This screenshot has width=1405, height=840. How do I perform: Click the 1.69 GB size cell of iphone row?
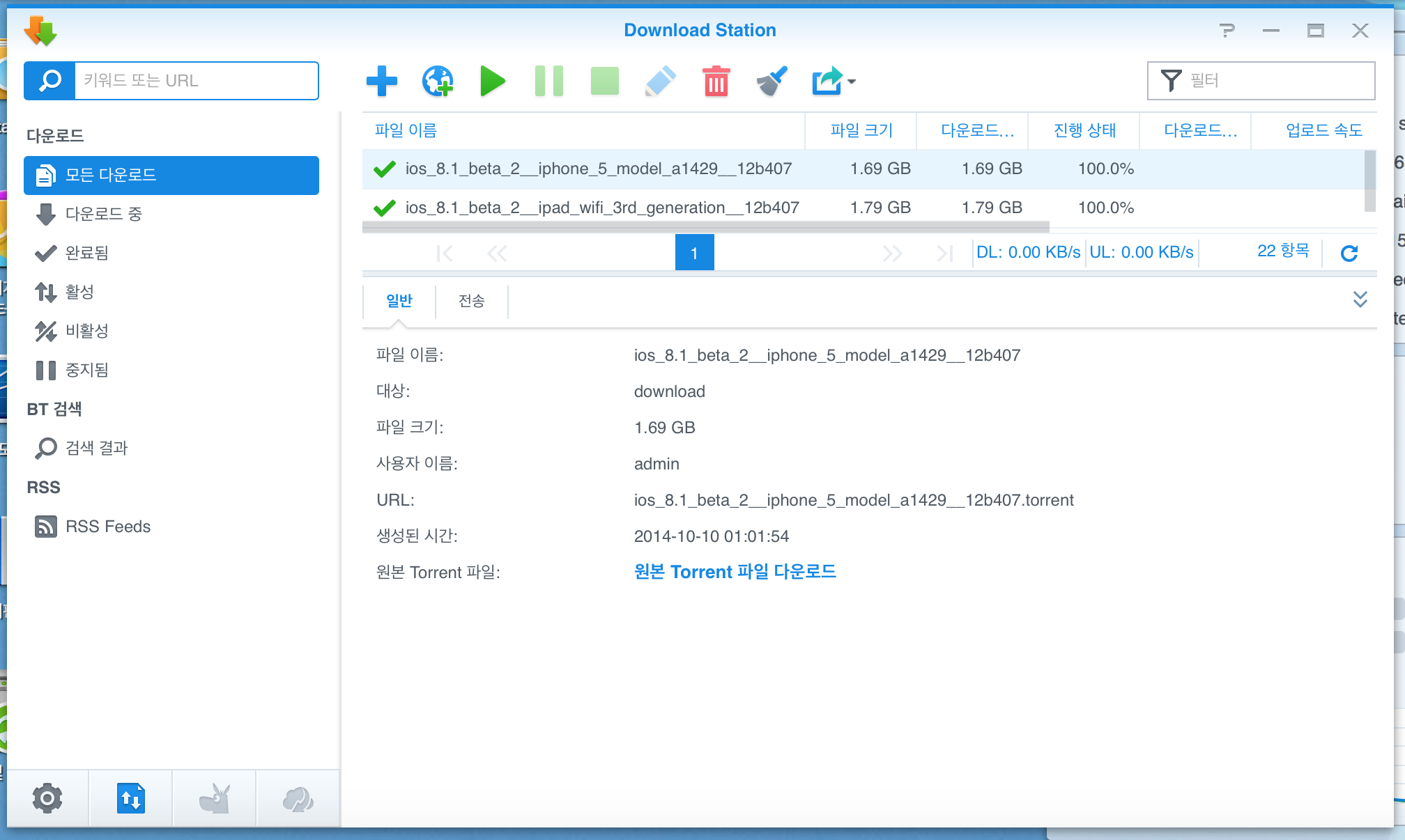(x=880, y=169)
